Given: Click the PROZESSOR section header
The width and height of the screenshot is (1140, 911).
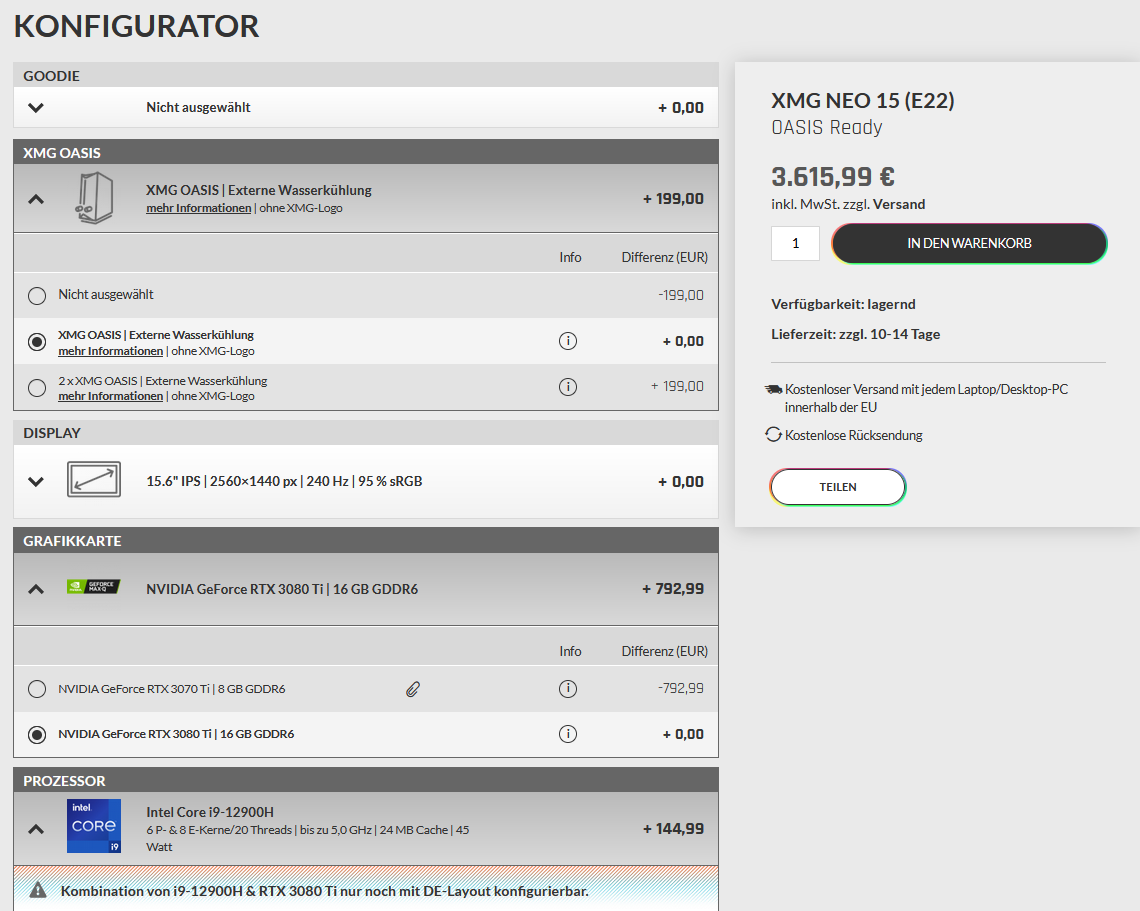Looking at the screenshot, I should pyautogui.click(x=366, y=780).
